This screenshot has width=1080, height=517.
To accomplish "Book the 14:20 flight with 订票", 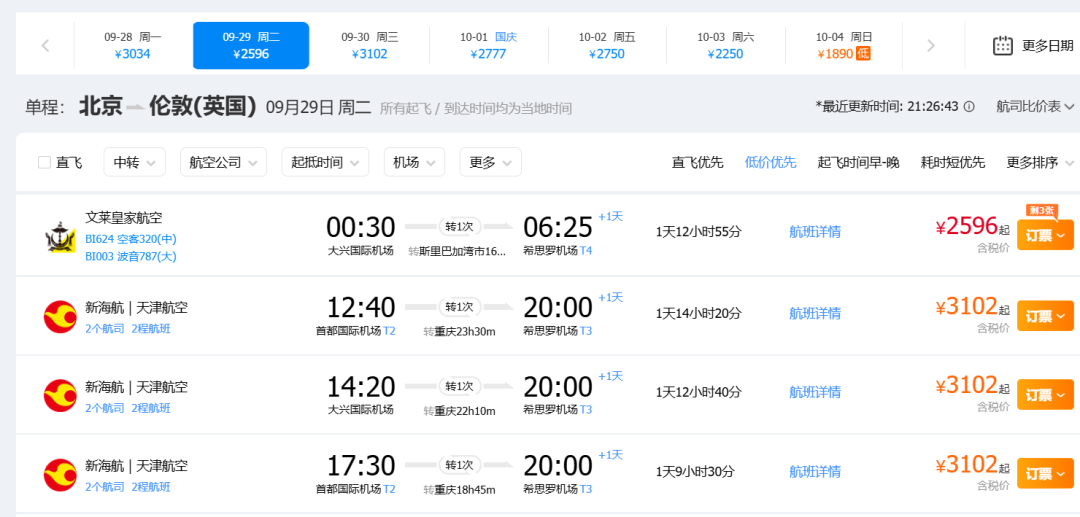I will coord(1045,395).
